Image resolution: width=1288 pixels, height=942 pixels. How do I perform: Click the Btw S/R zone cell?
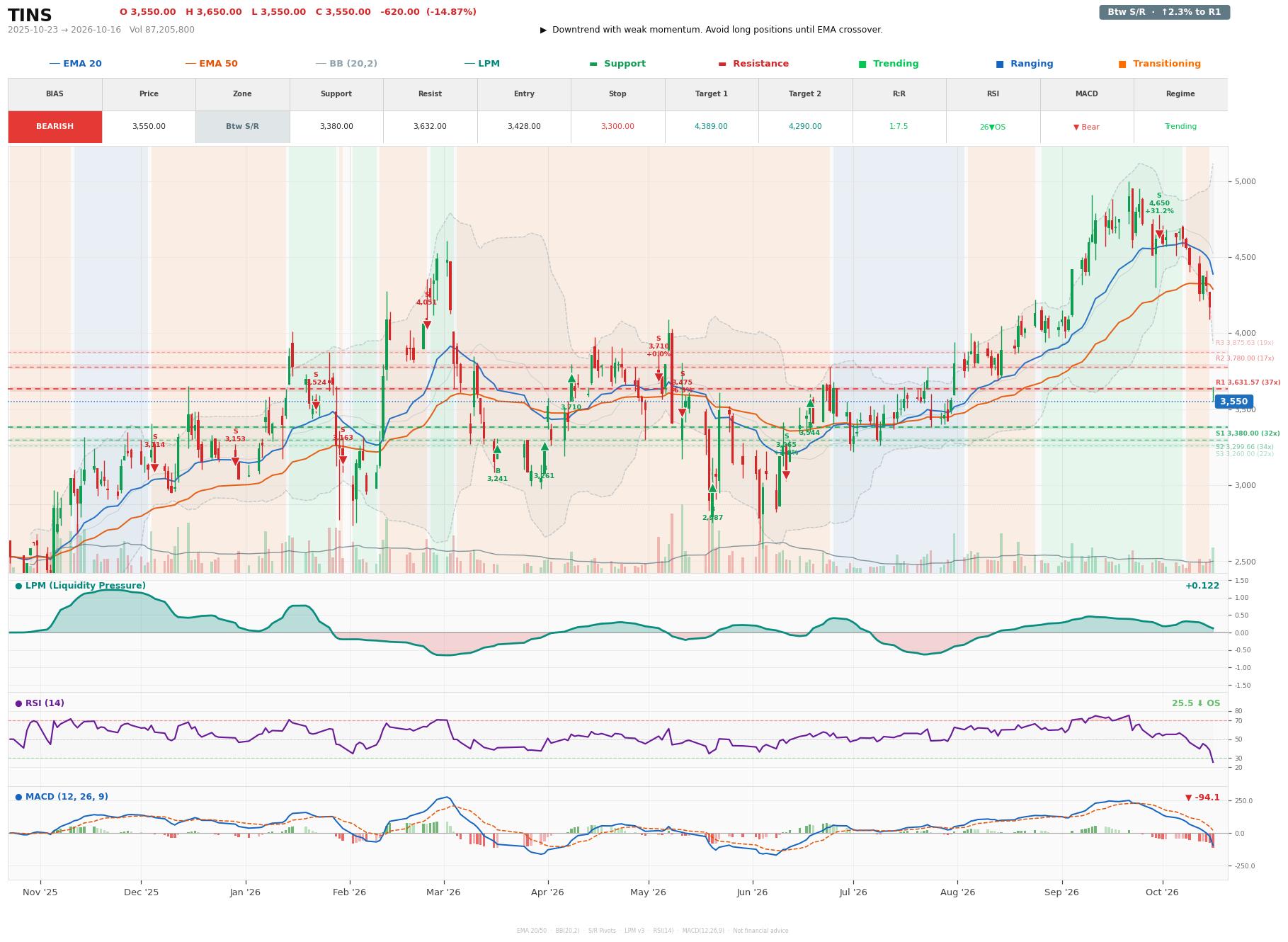[243, 127]
